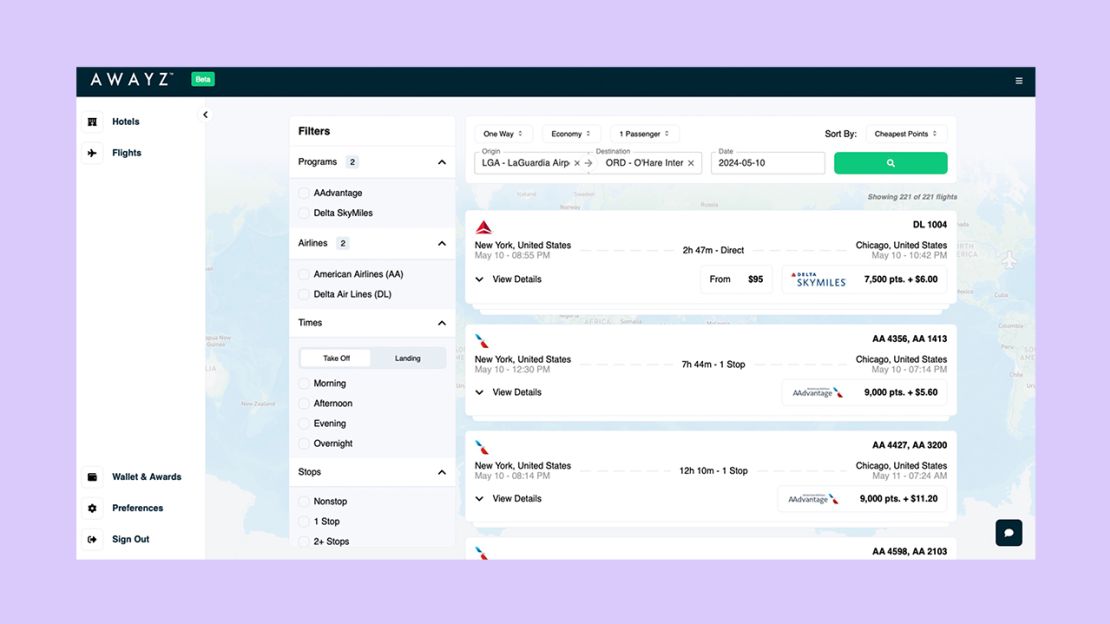Viewport: 1110px width, 624px height.
Task: Check the Evening time filter
Action: point(304,424)
